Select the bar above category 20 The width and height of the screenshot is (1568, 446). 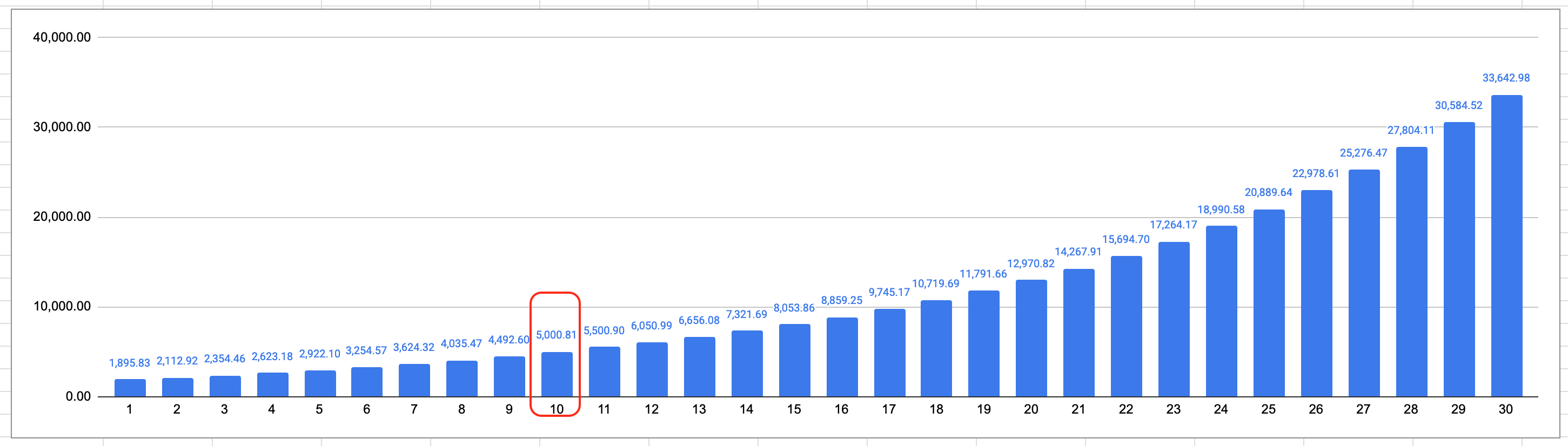1032,339
